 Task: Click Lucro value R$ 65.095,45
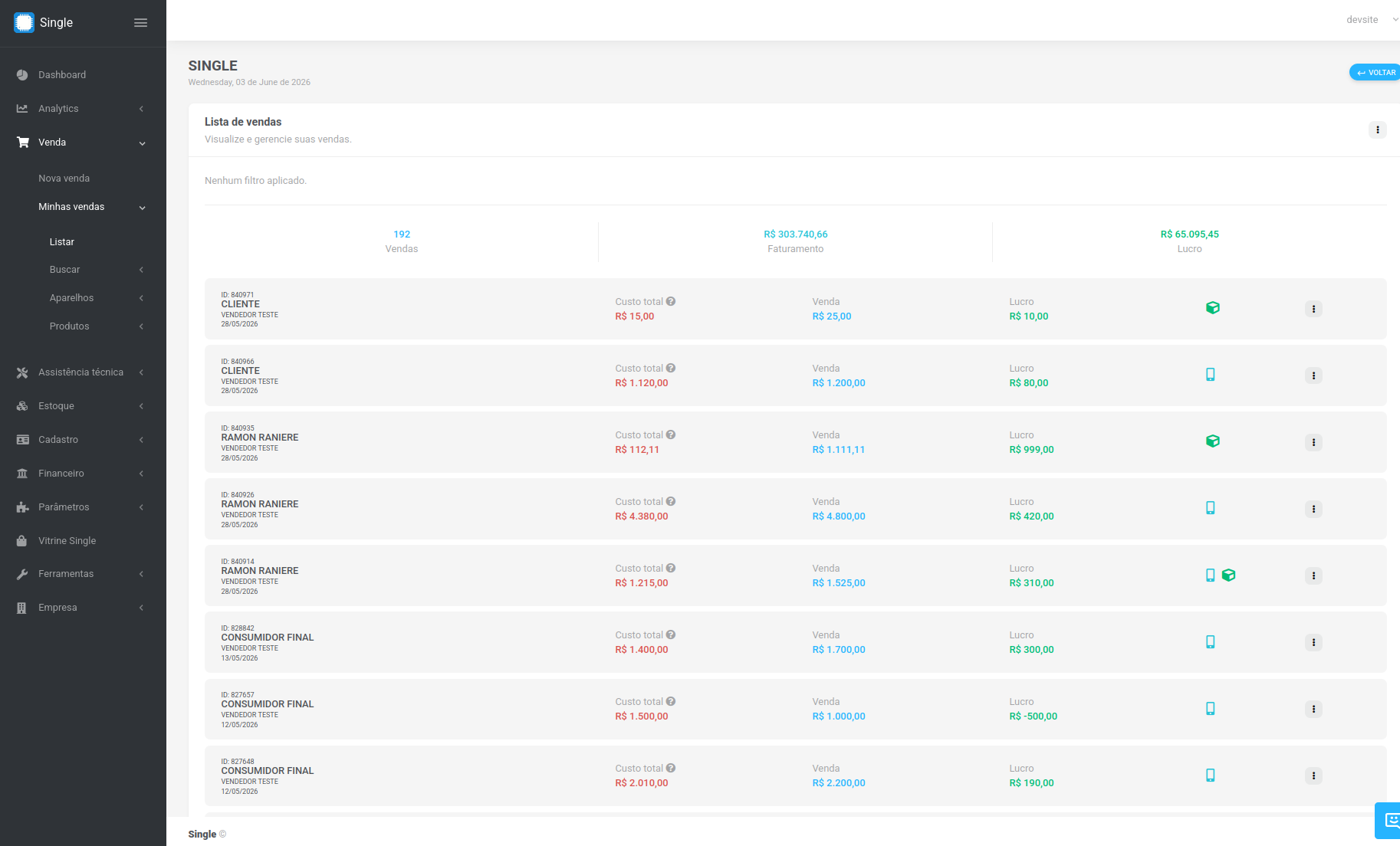[1190, 234]
